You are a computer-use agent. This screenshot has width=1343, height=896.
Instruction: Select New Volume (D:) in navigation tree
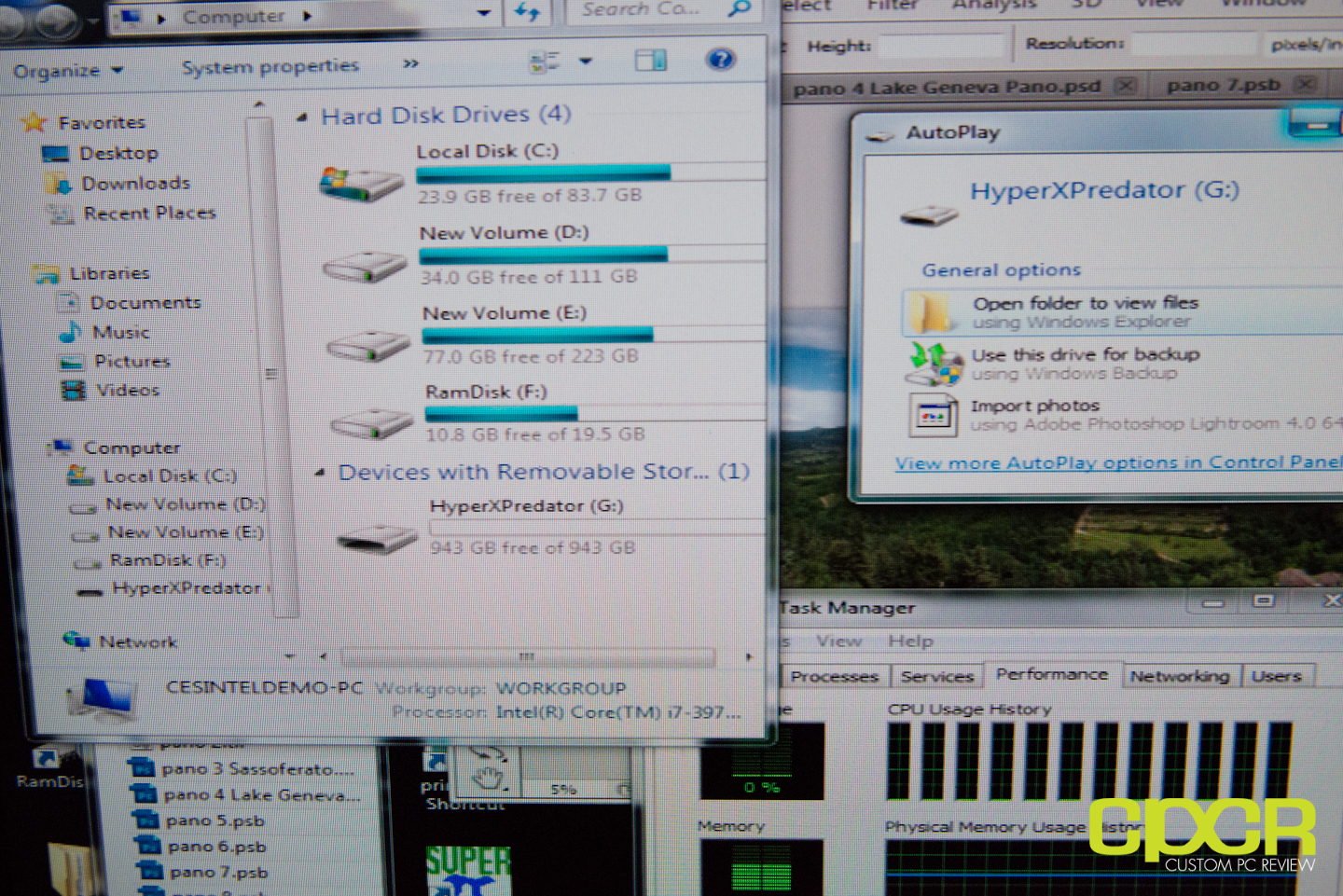(185, 504)
